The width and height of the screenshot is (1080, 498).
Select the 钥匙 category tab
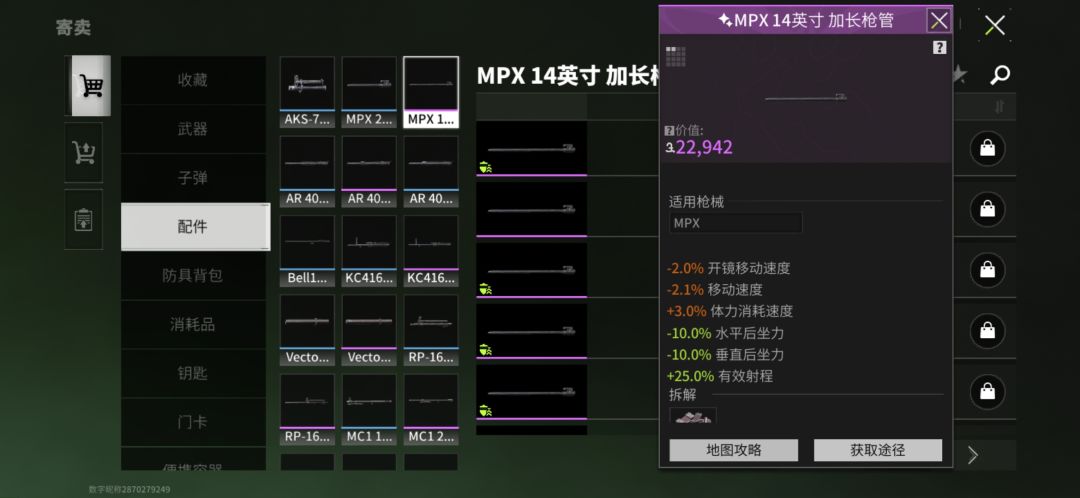(193, 373)
